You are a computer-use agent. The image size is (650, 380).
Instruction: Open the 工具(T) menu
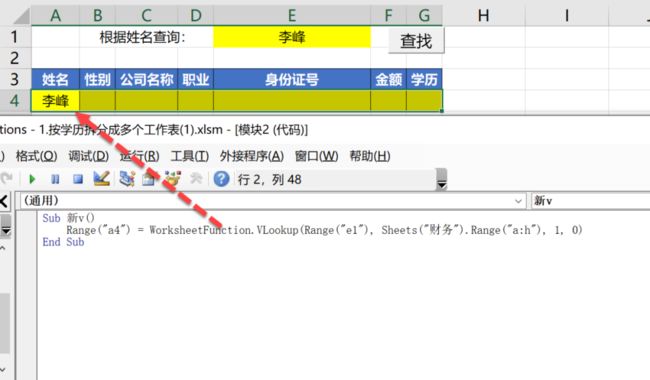tap(190, 156)
